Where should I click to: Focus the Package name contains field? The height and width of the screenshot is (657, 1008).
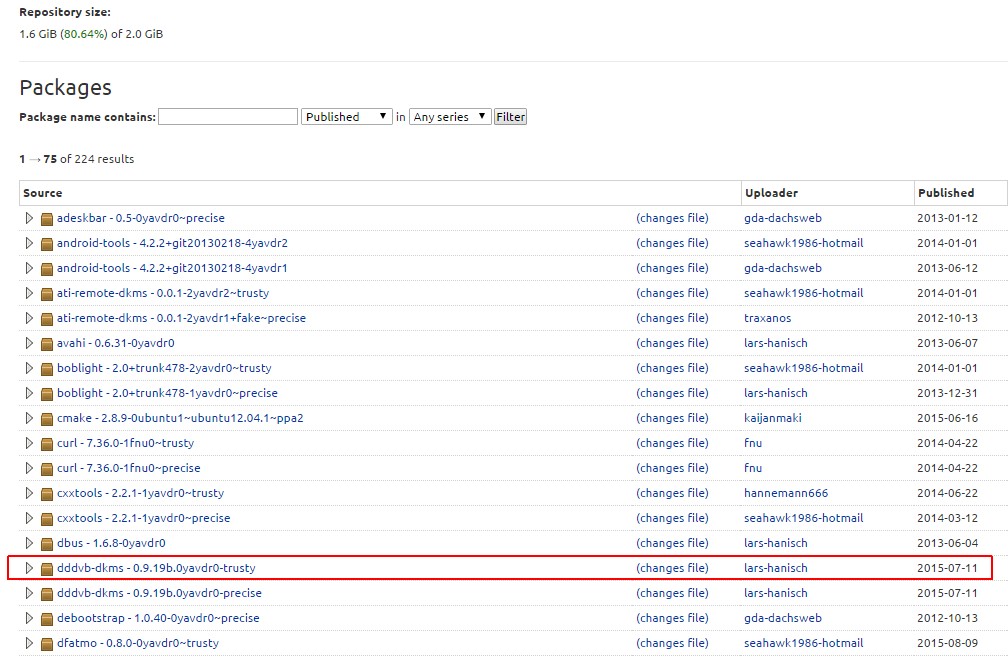[228, 116]
